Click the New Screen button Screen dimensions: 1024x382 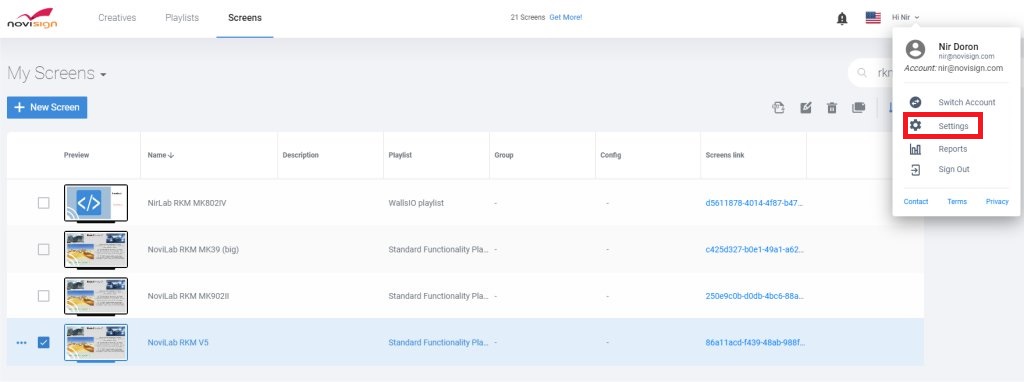47,108
